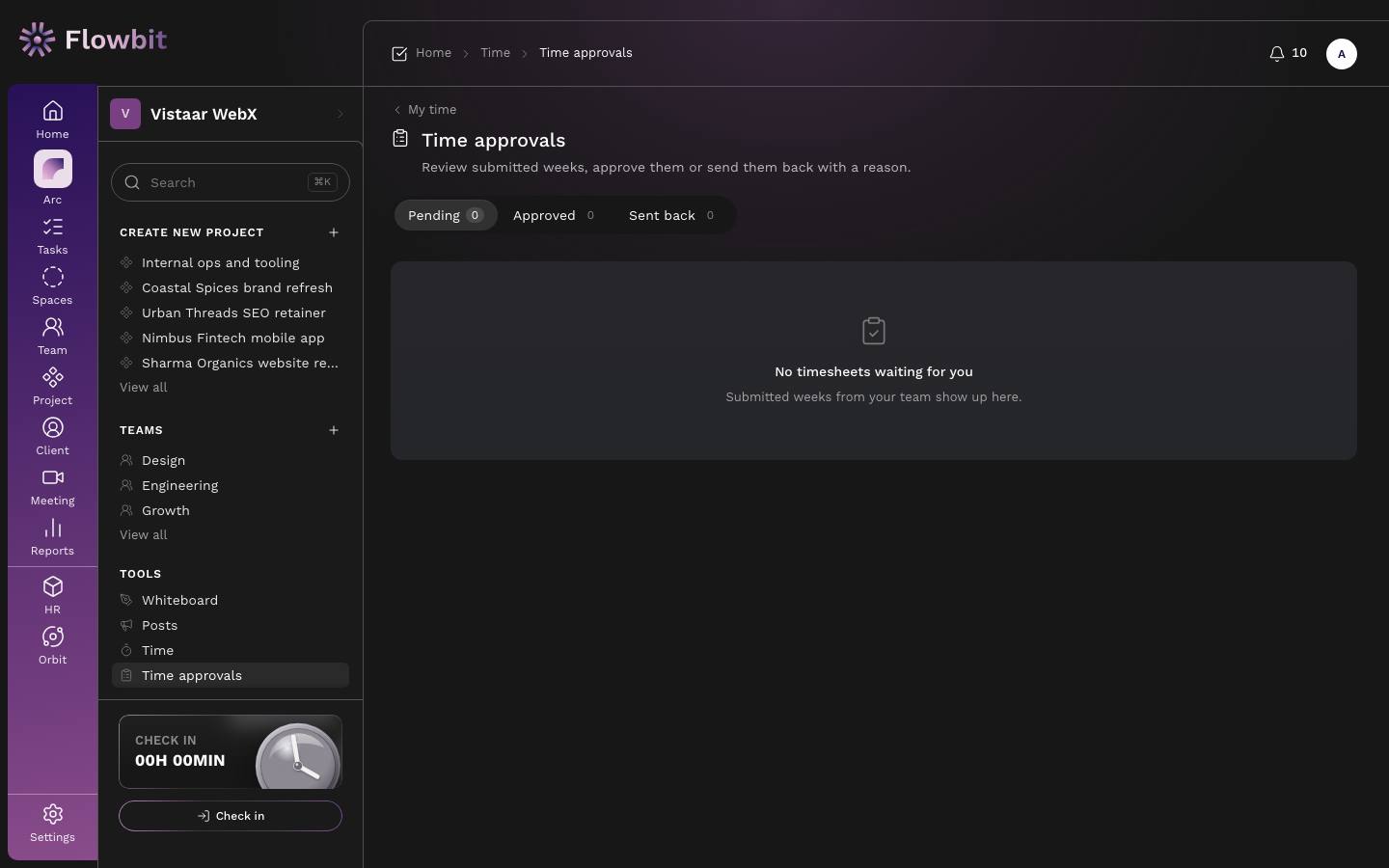Go to Tasks in the sidebar
Viewport: 1389px width, 868px height.
[x=52, y=236]
